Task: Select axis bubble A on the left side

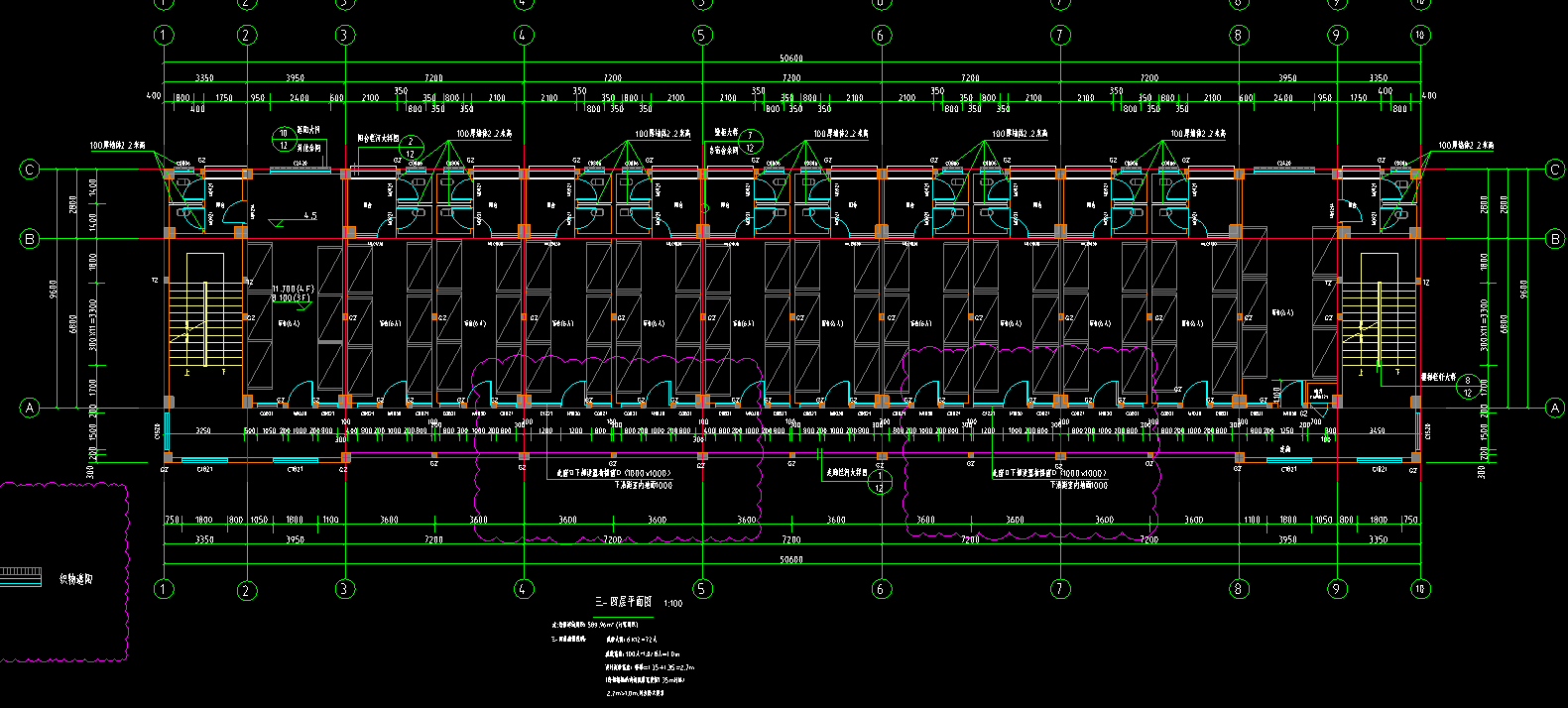Action: click(x=30, y=408)
